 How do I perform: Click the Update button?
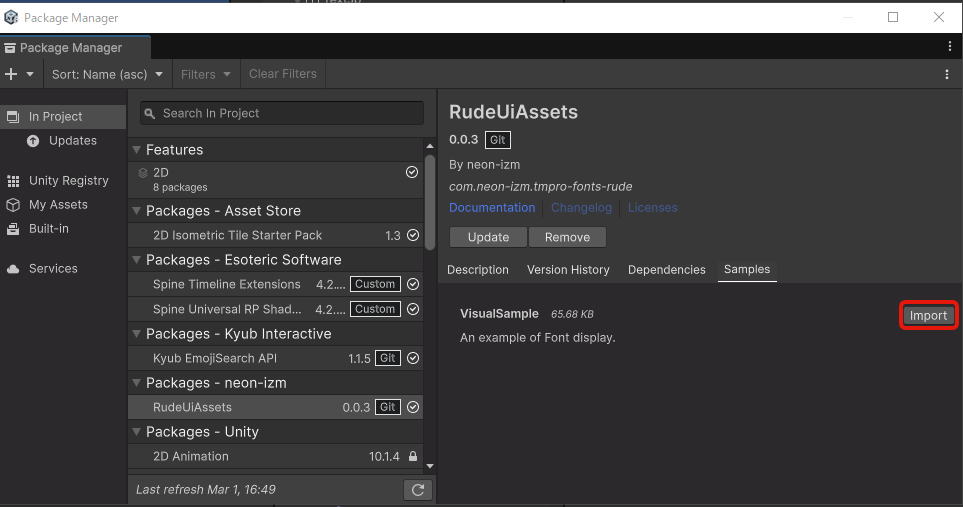click(488, 237)
